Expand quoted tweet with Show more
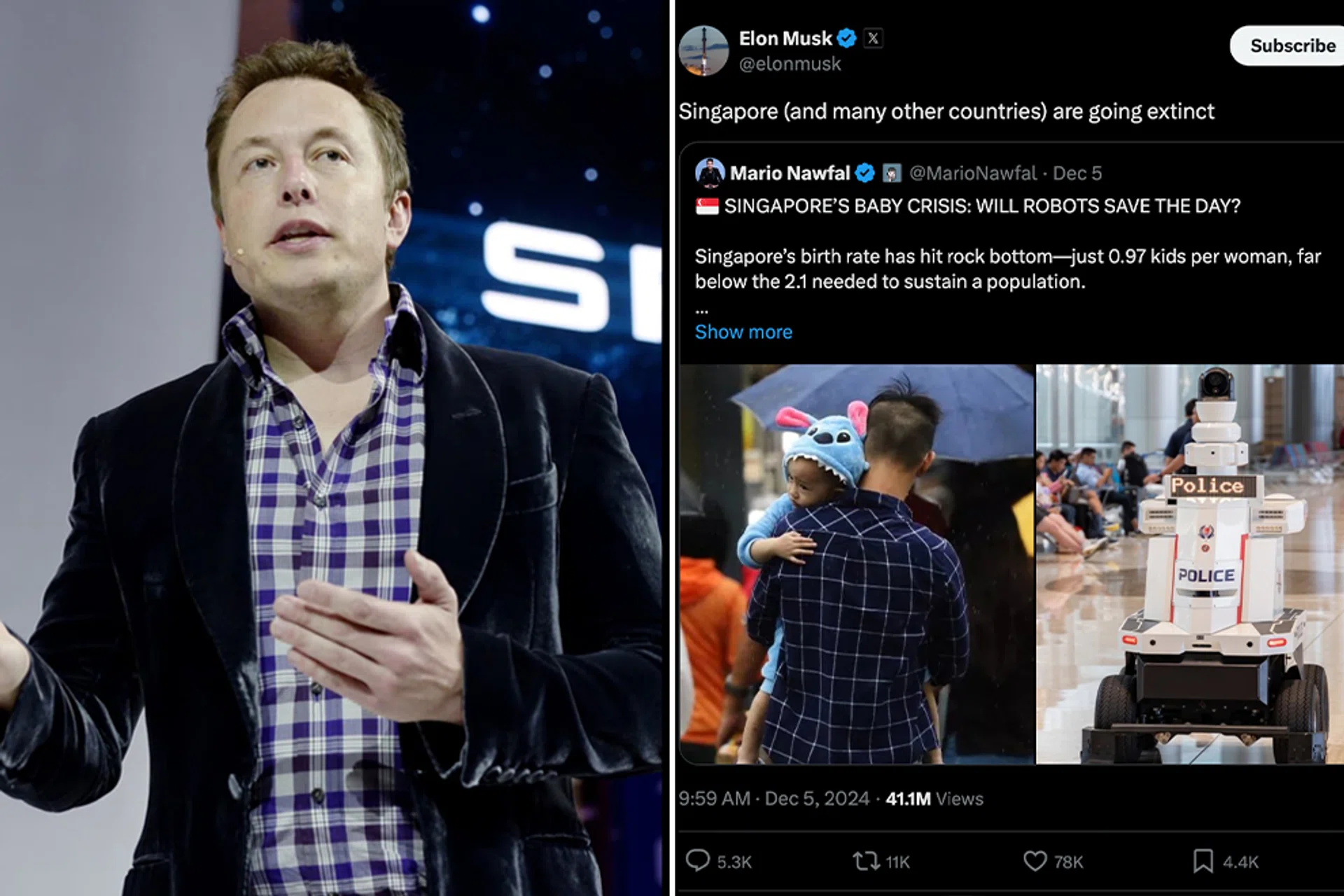The width and height of the screenshot is (1344, 896). click(x=743, y=332)
